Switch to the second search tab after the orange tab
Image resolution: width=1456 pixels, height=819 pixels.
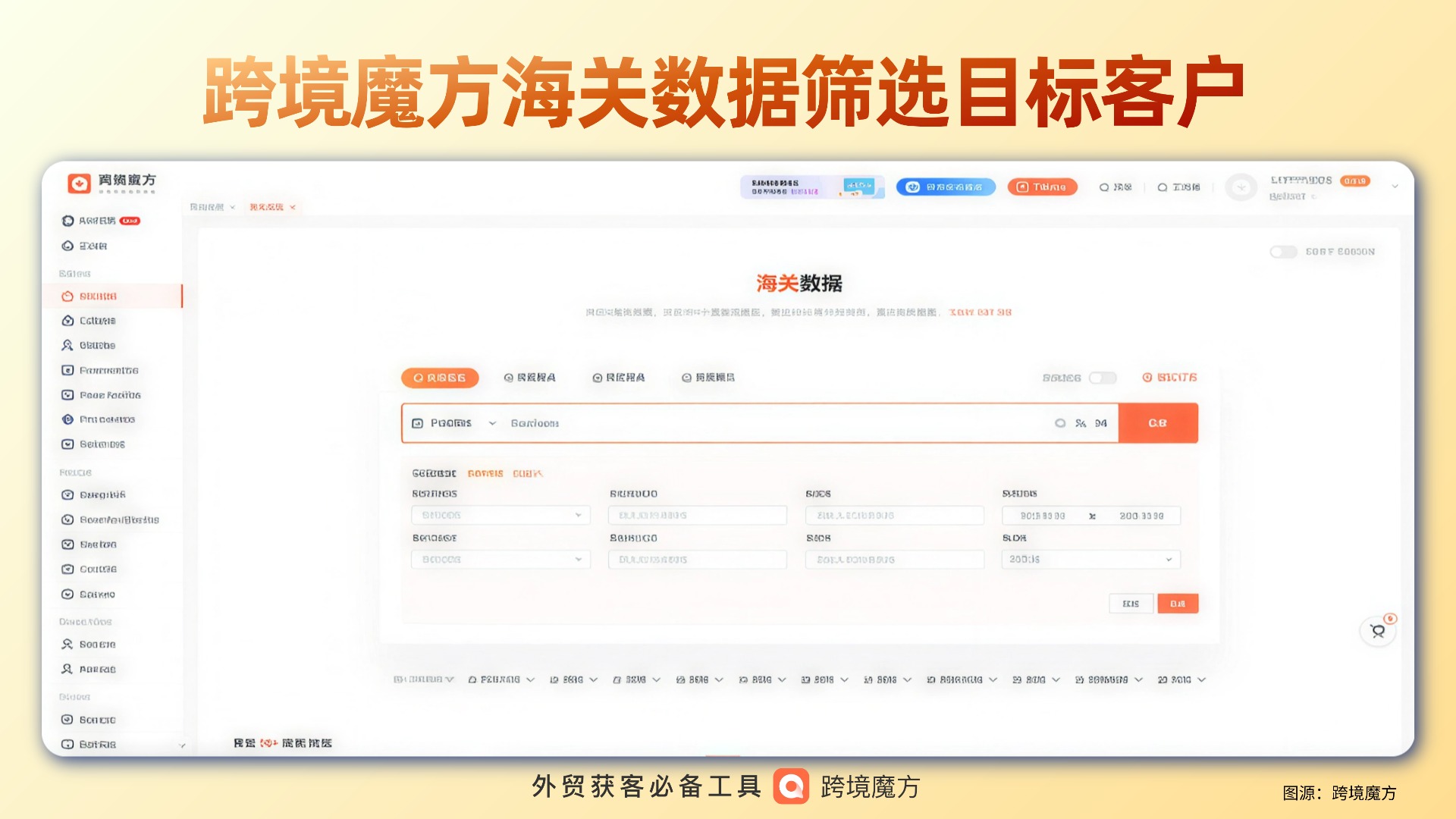click(x=529, y=378)
